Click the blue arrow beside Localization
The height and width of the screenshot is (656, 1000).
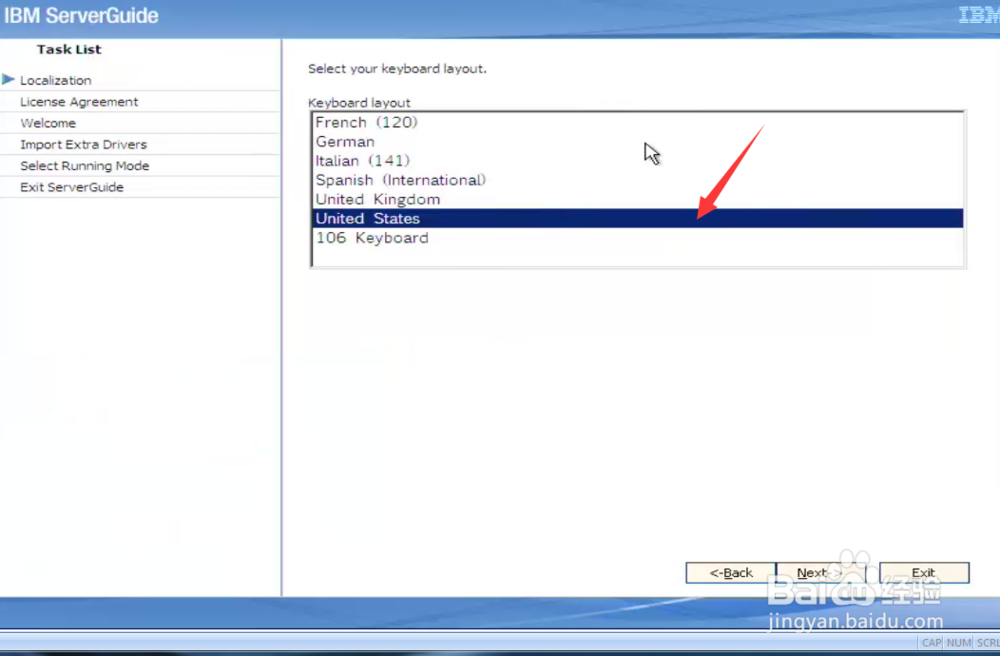tap(8, 80)
